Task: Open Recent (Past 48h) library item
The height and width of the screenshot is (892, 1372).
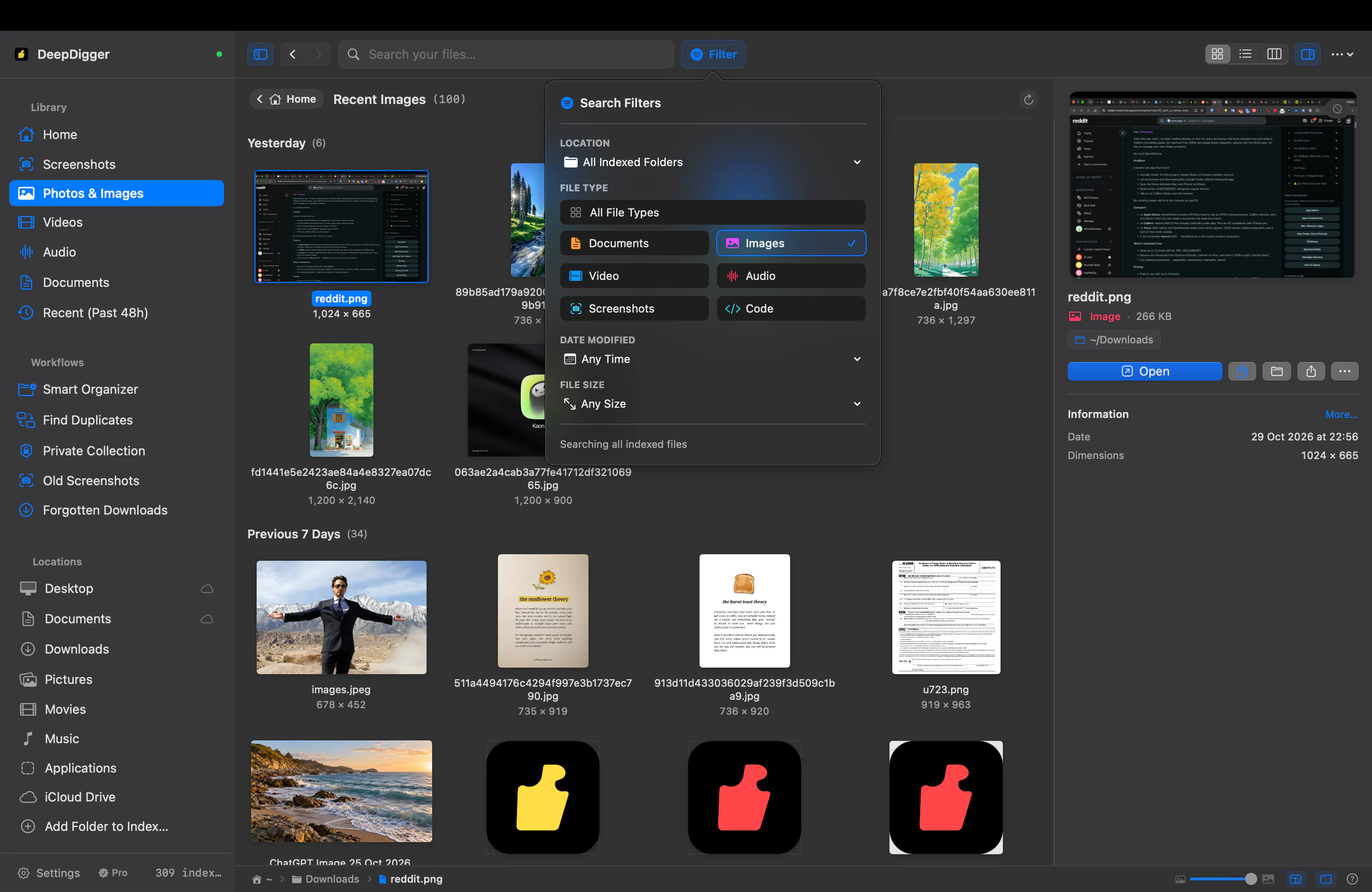Action: [x=117, y=313]
